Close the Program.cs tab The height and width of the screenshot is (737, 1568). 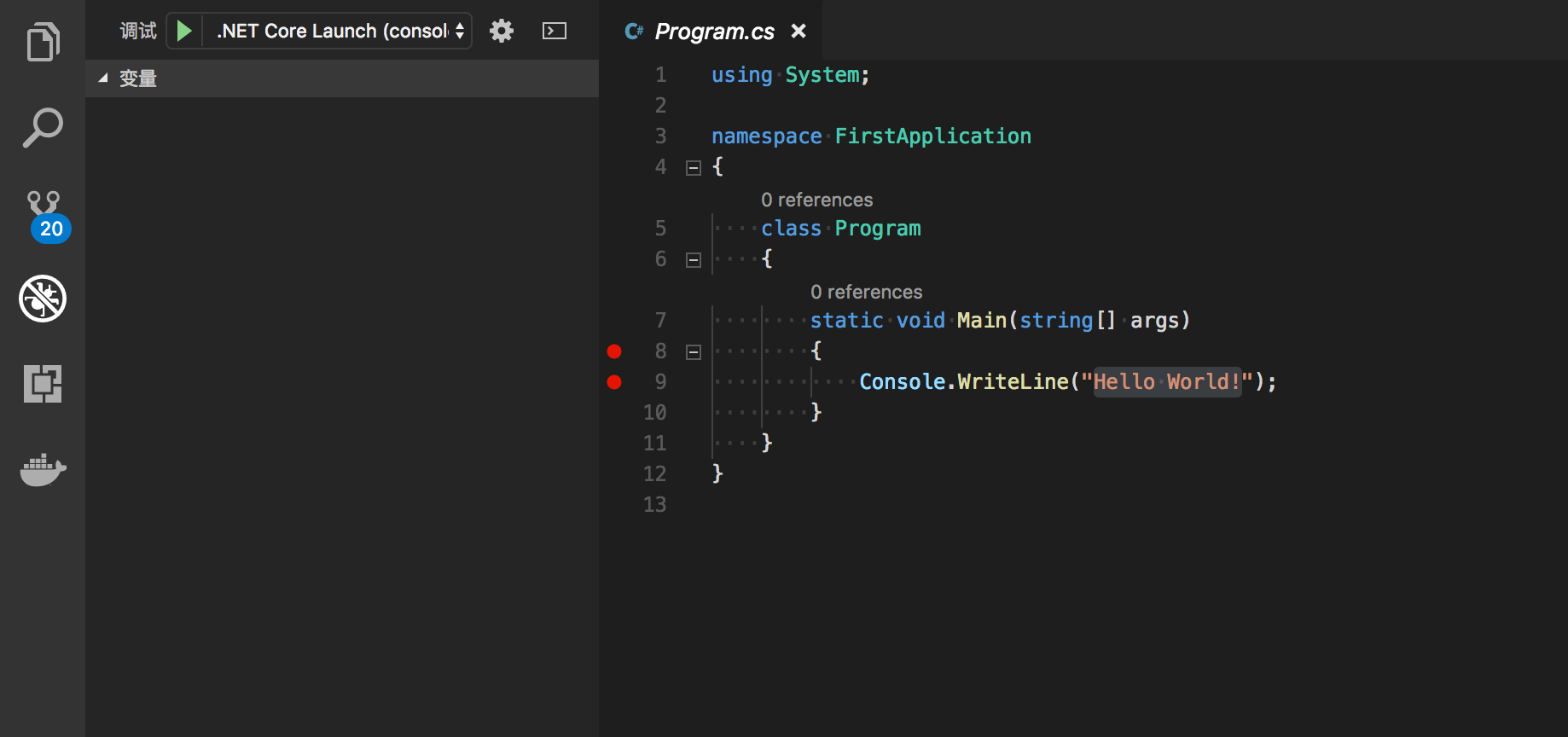tap(799, 31)
